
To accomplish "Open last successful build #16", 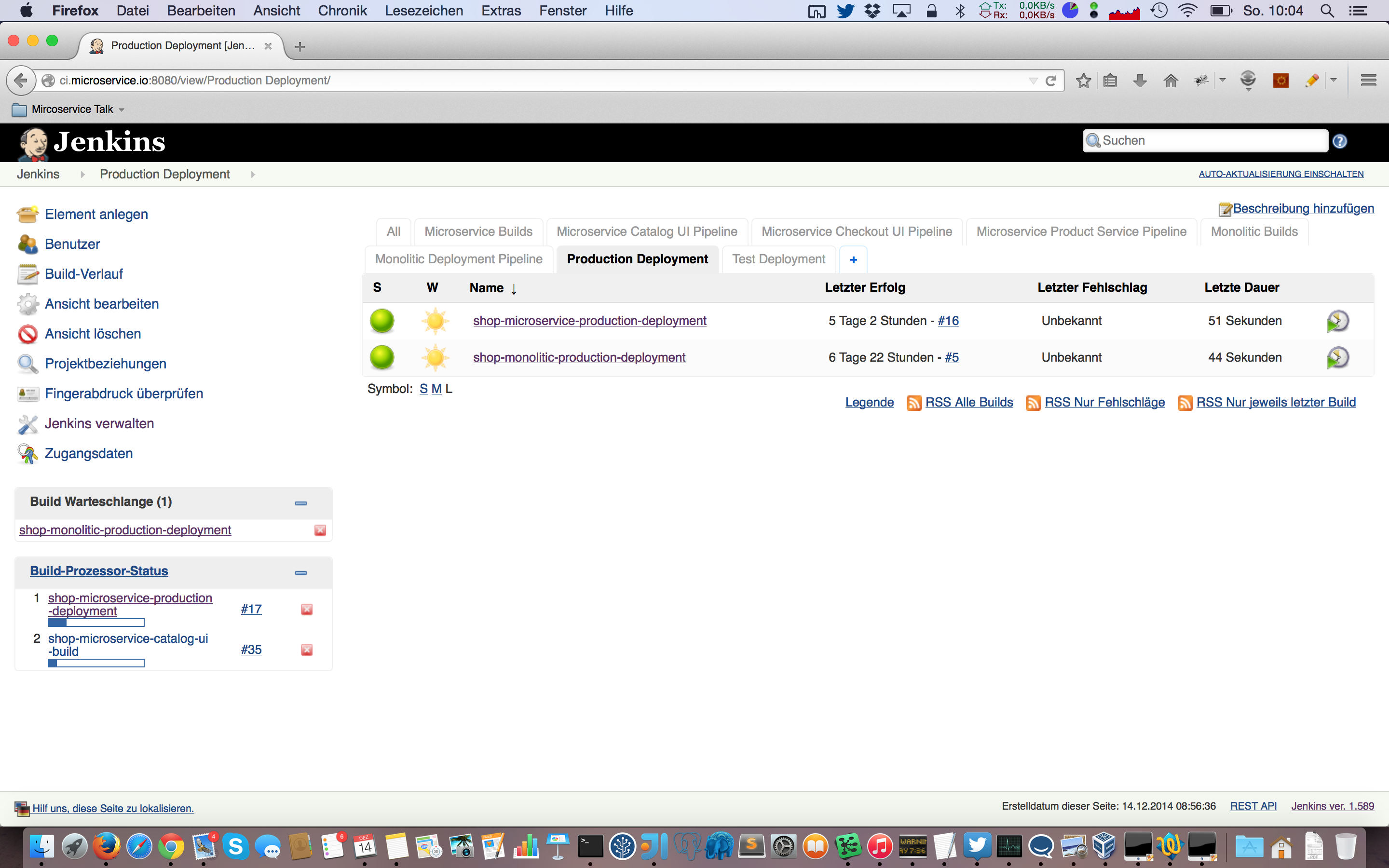I will (x=948, y=321).
